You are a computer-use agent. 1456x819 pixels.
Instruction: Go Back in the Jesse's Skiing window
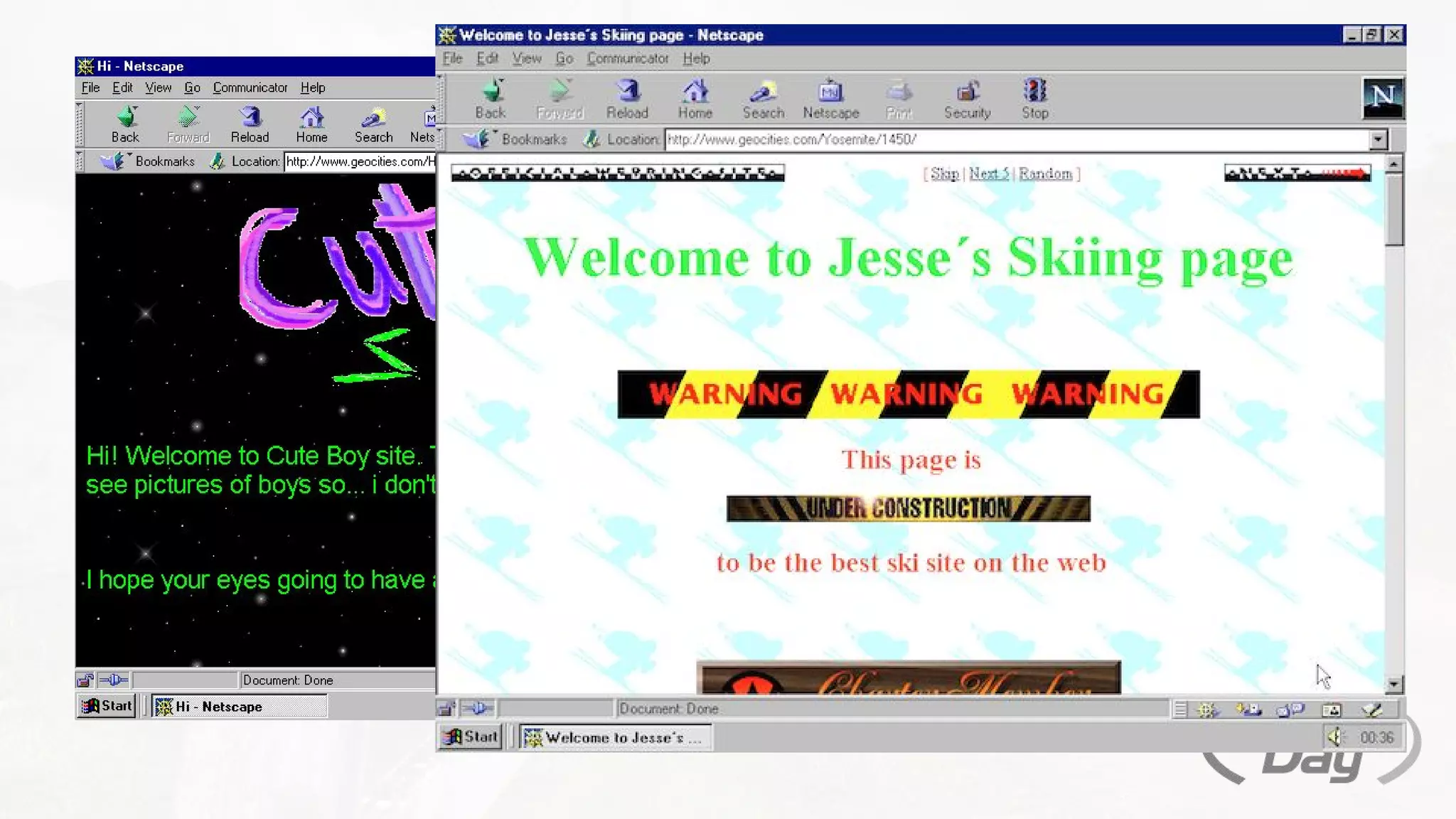click(x=491, y=98)
